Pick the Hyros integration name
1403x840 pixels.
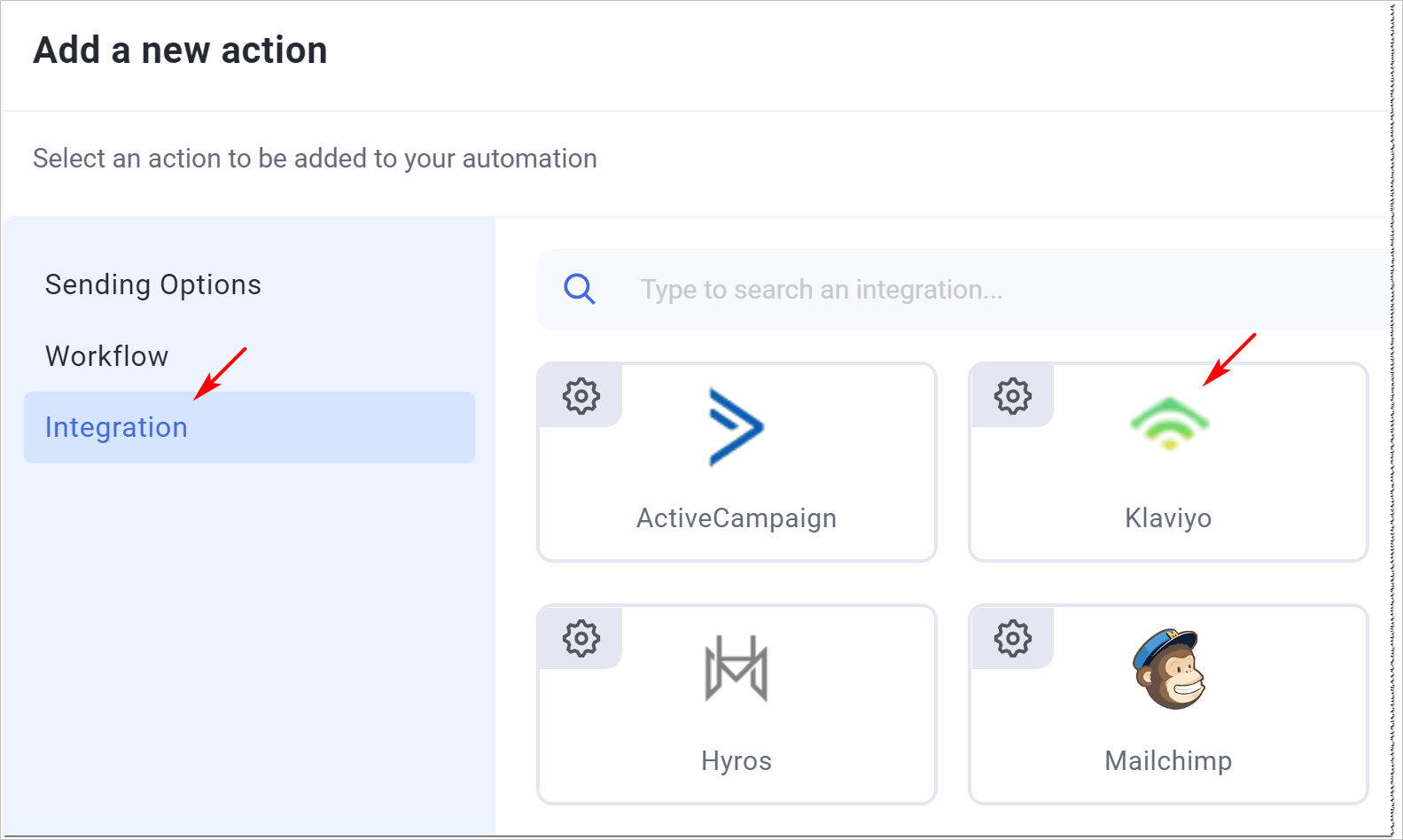click(736, 761)
